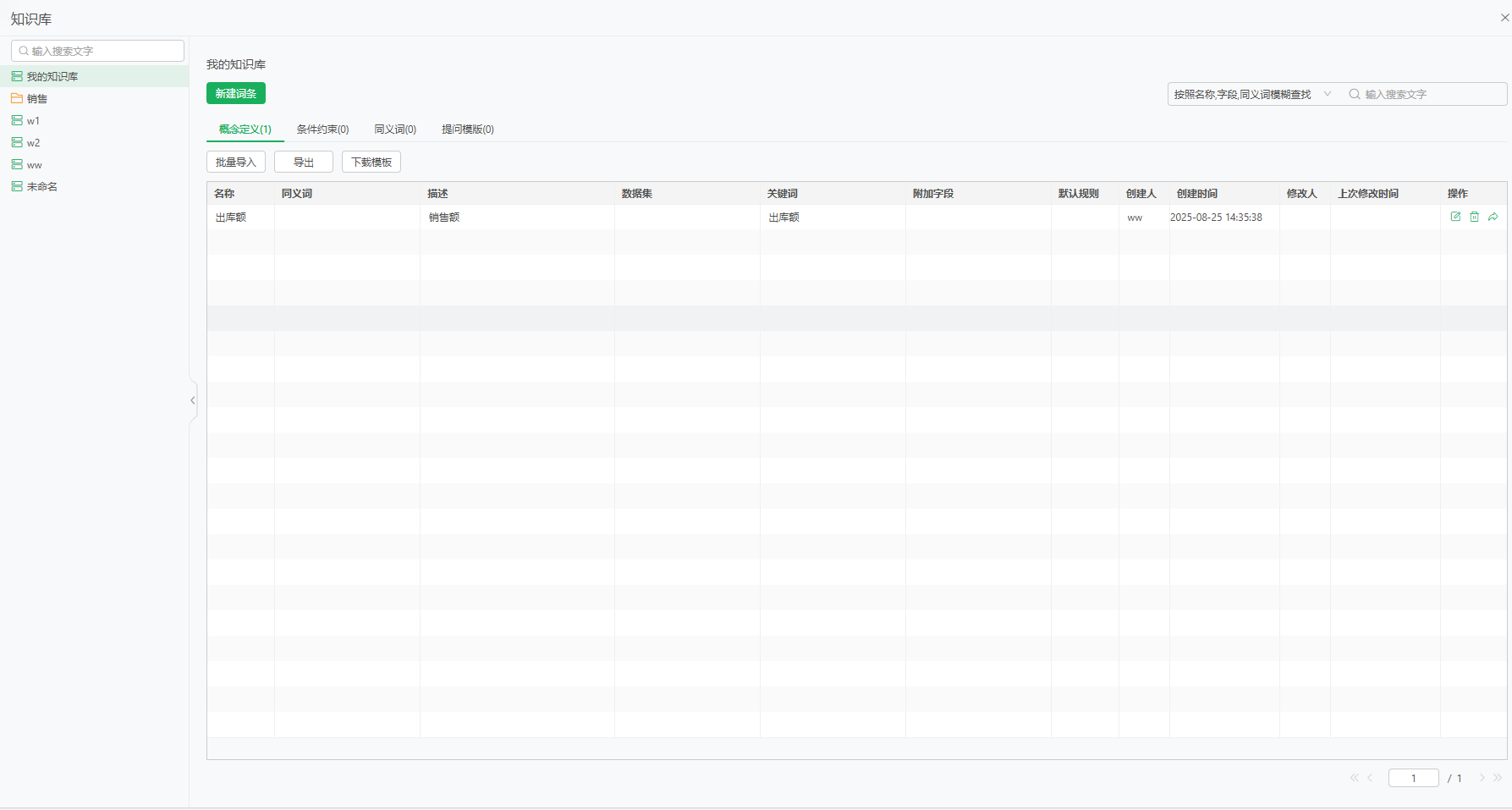Open the 提问模版(0) tab

(x=467, y=129)
